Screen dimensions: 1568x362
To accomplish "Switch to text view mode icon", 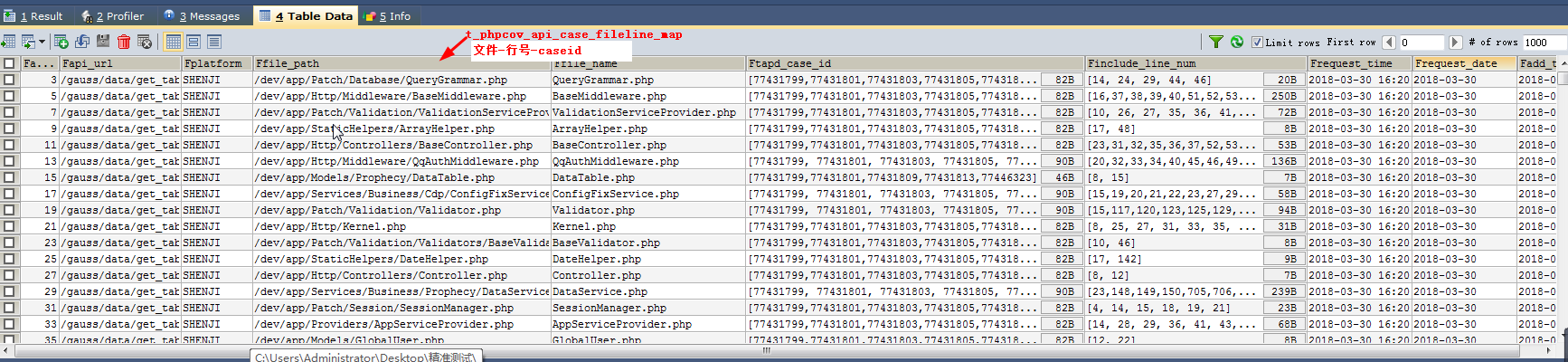I will pyautogui.click(x=214, y=42).
